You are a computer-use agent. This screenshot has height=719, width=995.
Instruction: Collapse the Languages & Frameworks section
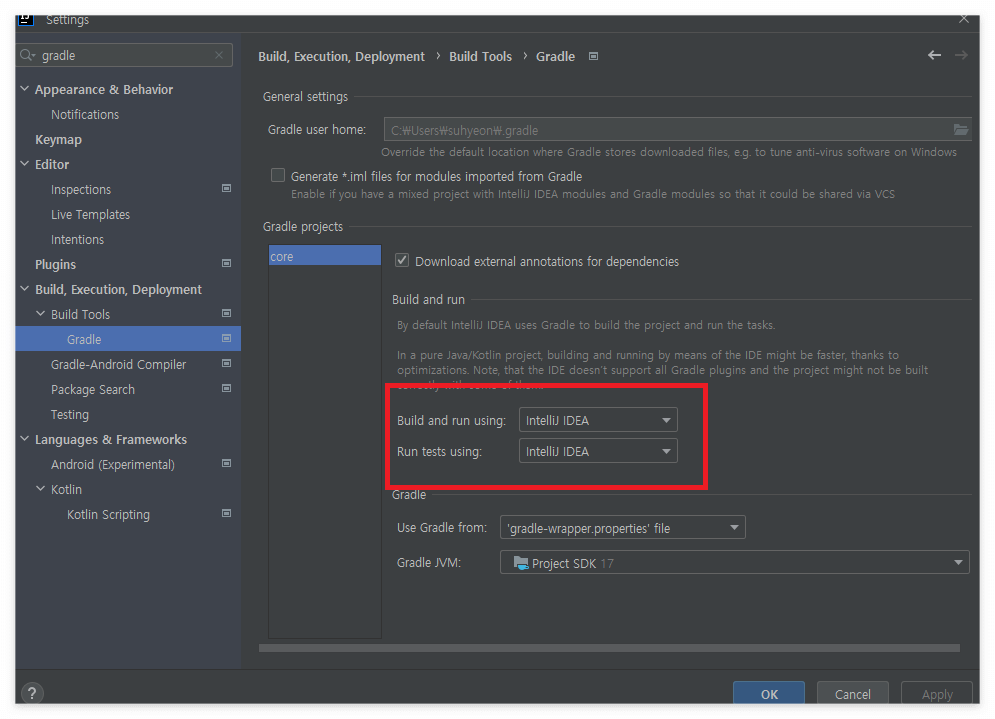(25, 439)
